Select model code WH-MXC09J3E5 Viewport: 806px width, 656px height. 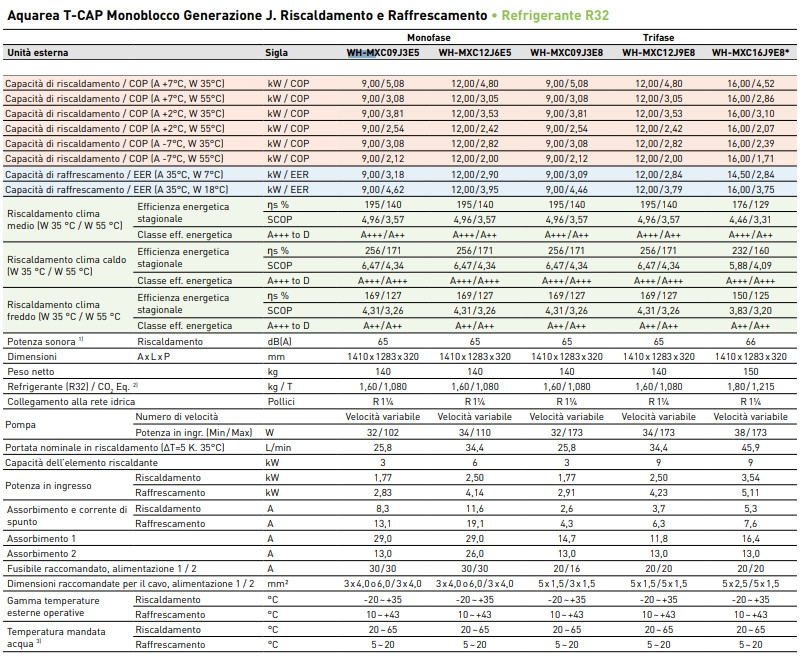(x=383, y=52)
